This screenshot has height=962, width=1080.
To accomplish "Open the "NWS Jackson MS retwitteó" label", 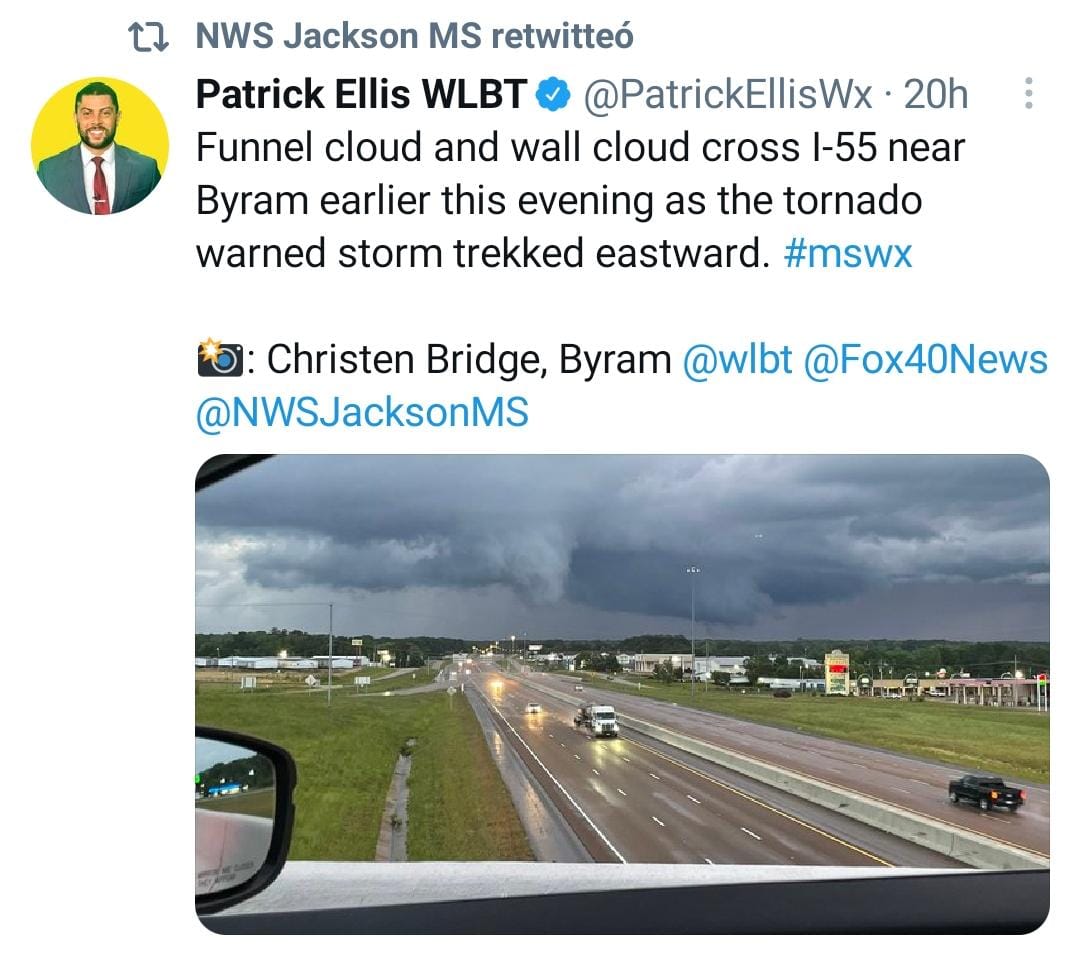I will (414, 37).
